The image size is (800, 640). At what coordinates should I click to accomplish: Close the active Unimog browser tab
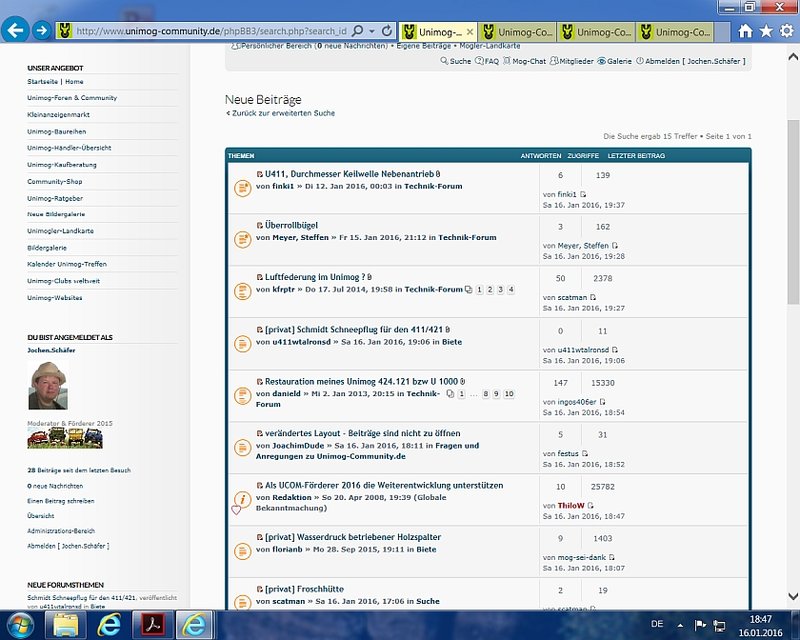pos(471,32)
